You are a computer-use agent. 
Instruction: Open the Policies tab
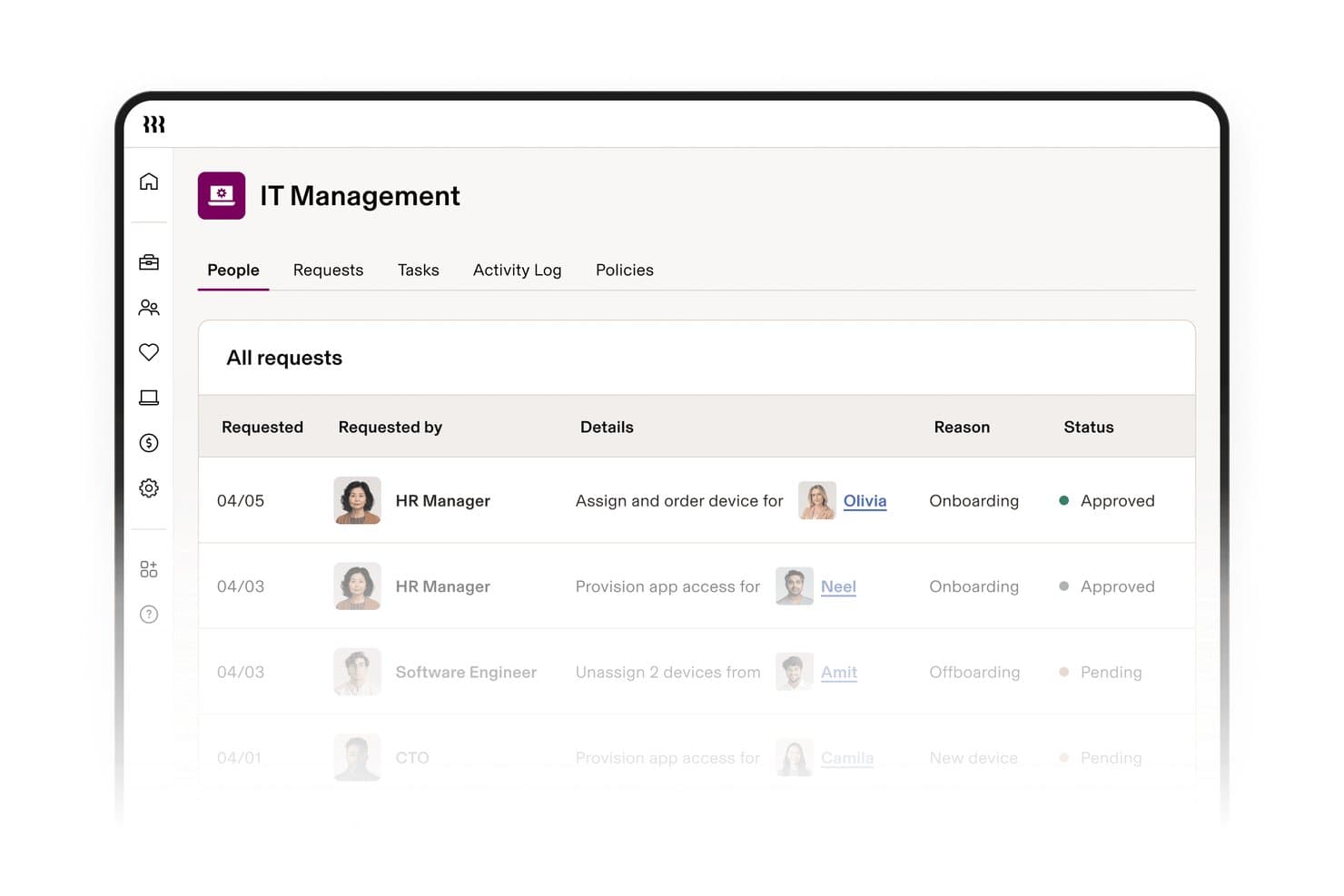pos(625,270)
